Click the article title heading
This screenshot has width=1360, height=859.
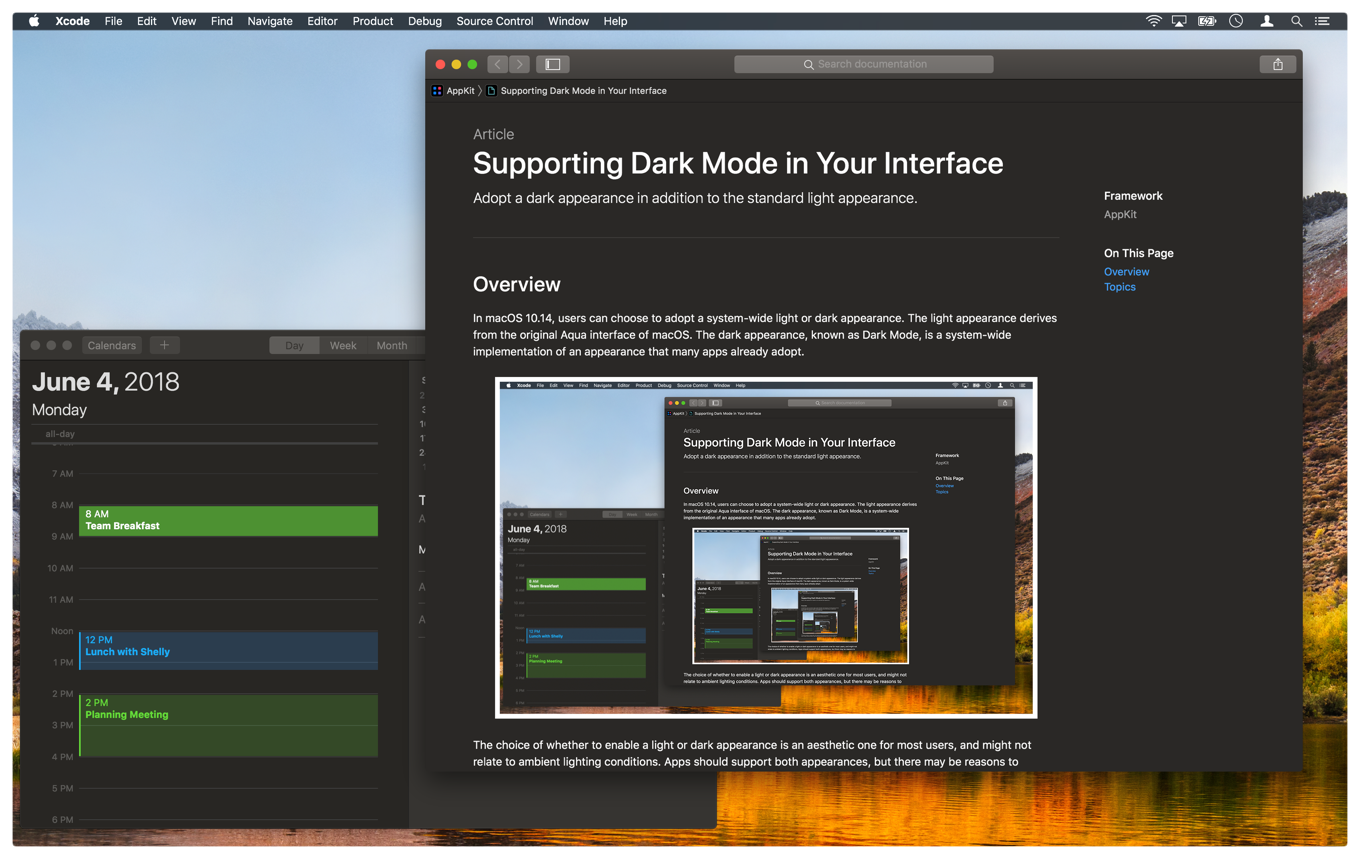click(x=738, y=163)
